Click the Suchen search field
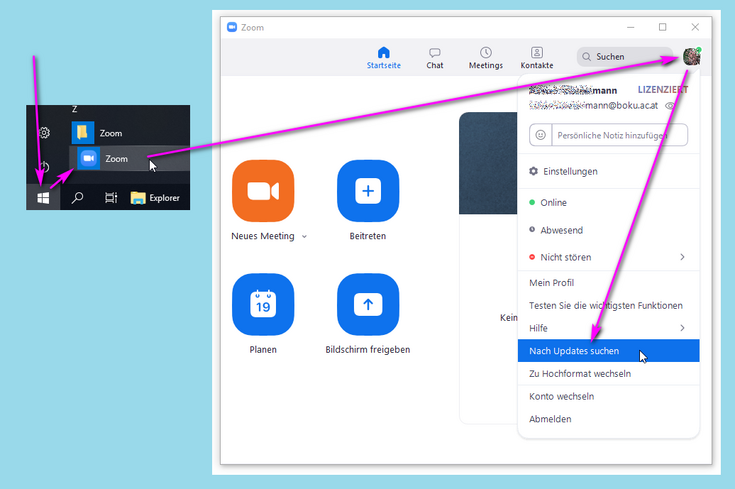 (624, 57)
